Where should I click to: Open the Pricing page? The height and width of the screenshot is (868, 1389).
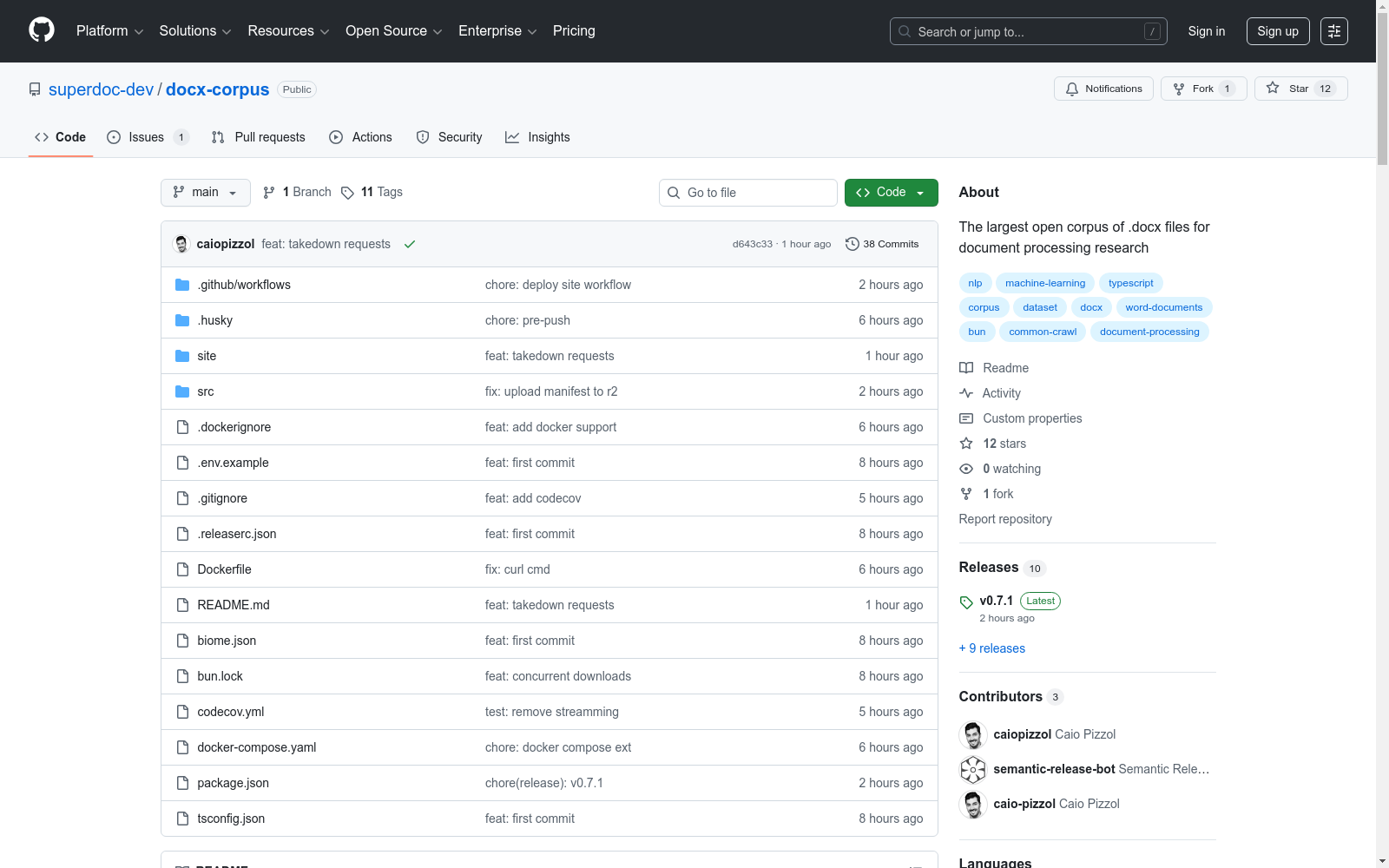click(x=574, y=31)
